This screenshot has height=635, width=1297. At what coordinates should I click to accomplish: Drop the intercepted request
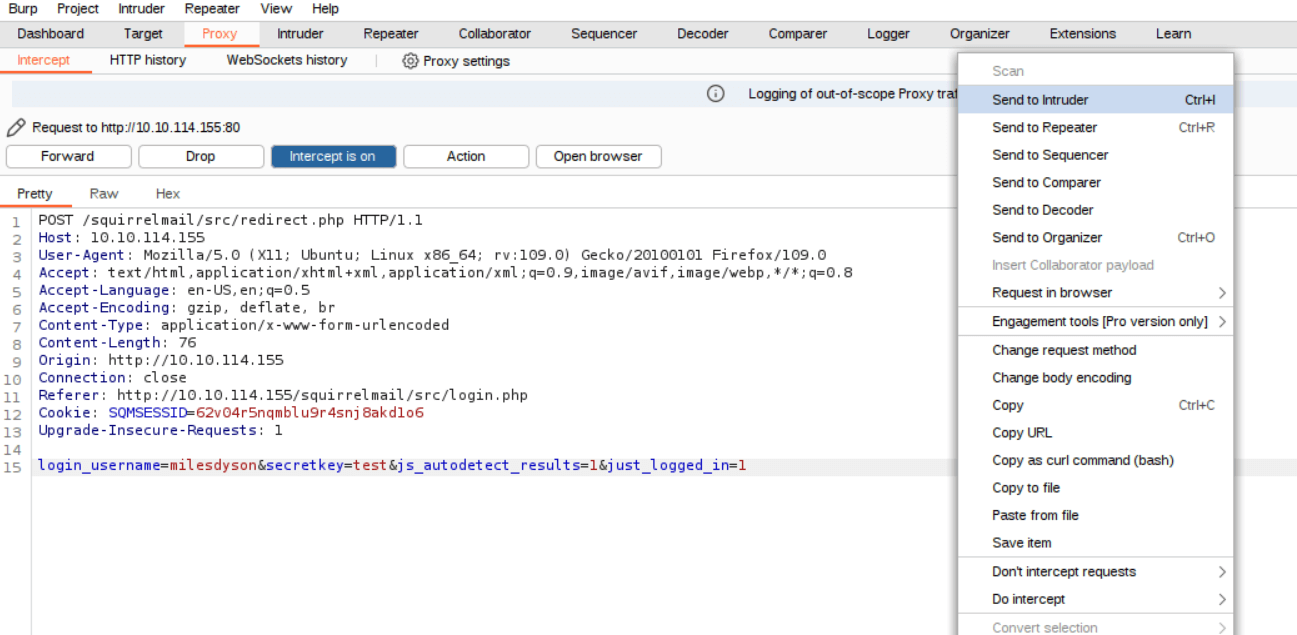(200, 157)
